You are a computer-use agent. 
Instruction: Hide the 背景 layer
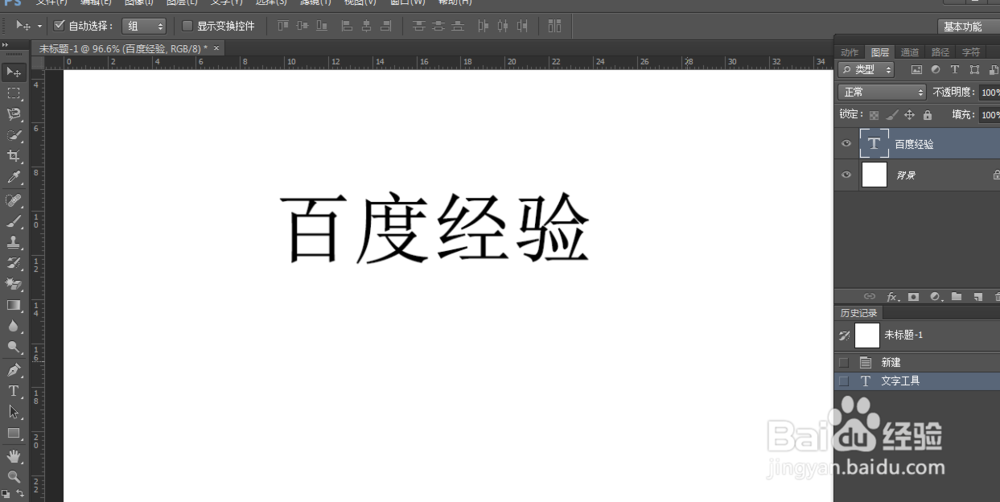[x=846, y=175]
